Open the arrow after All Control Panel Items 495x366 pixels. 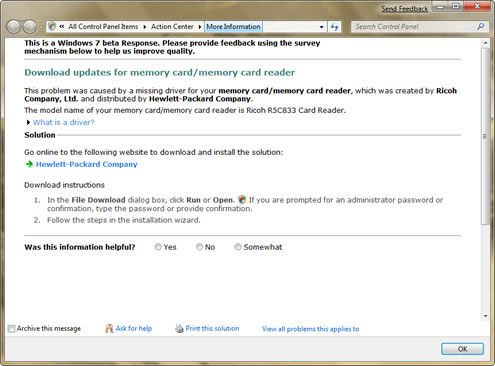pyautogui.click(x=145, y=27)
